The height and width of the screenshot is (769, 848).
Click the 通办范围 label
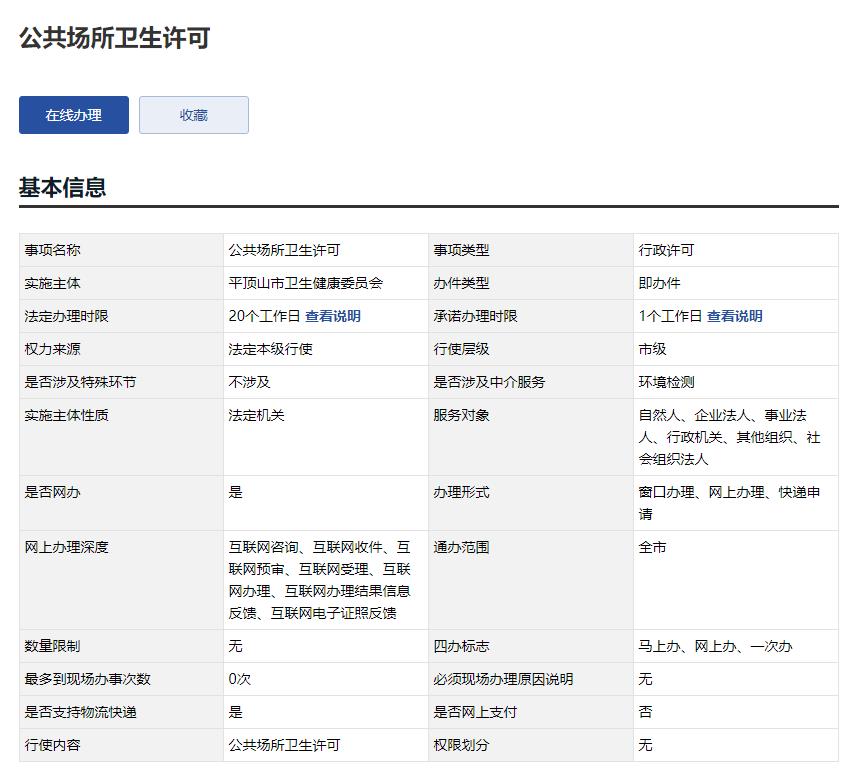(461, 547)
